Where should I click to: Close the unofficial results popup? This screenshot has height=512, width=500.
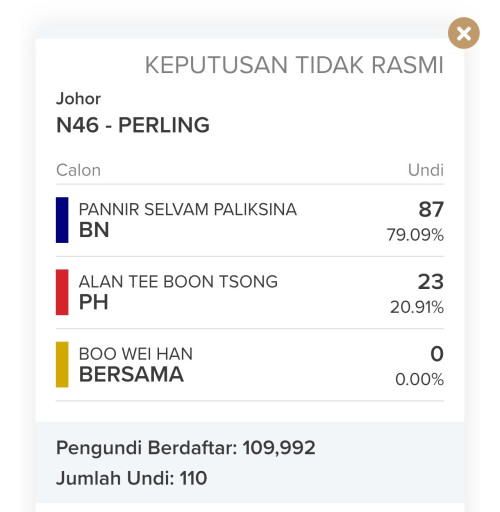coord(464,33)
